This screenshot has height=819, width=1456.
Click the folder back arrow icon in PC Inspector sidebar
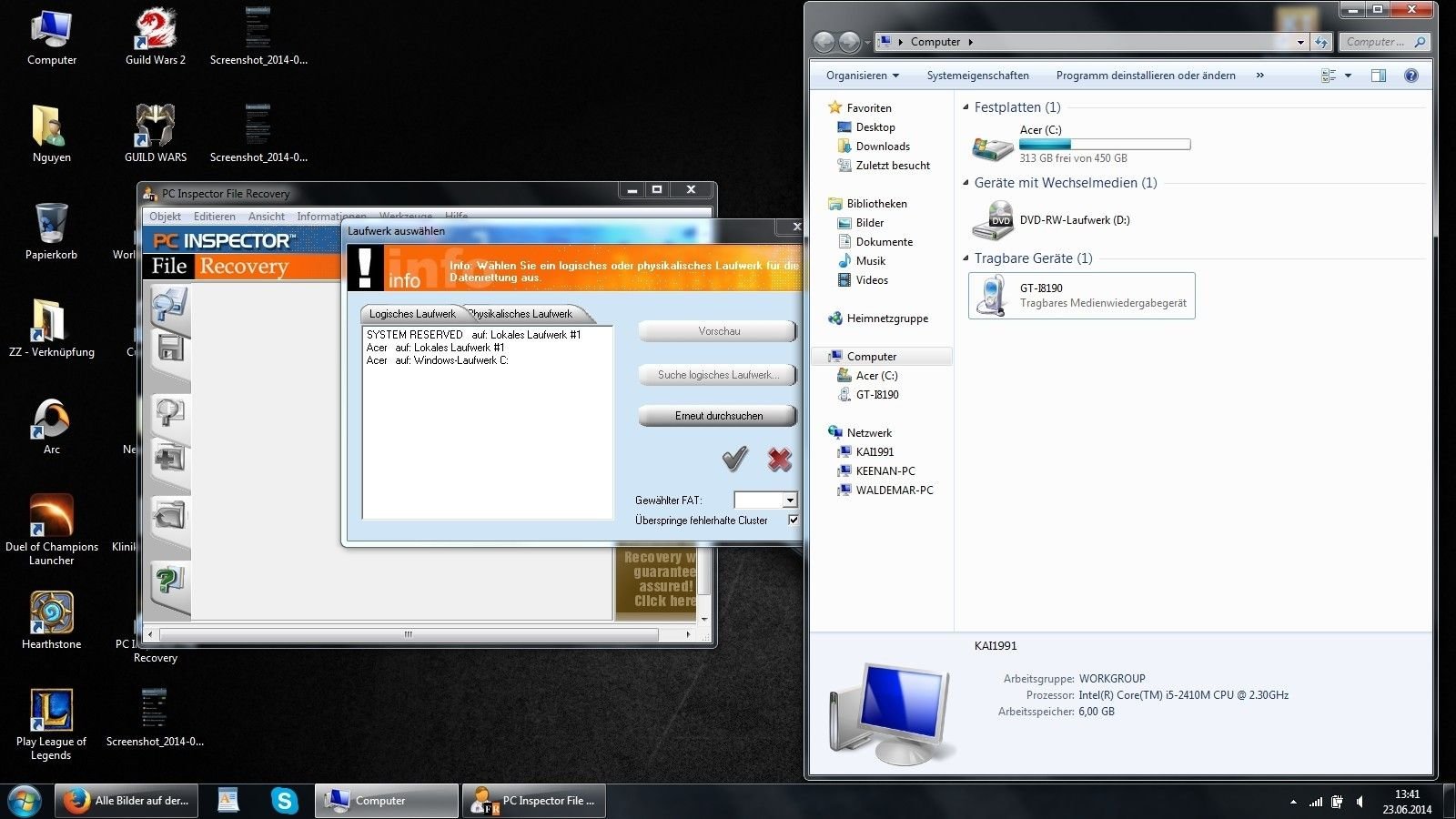(169, 516)
